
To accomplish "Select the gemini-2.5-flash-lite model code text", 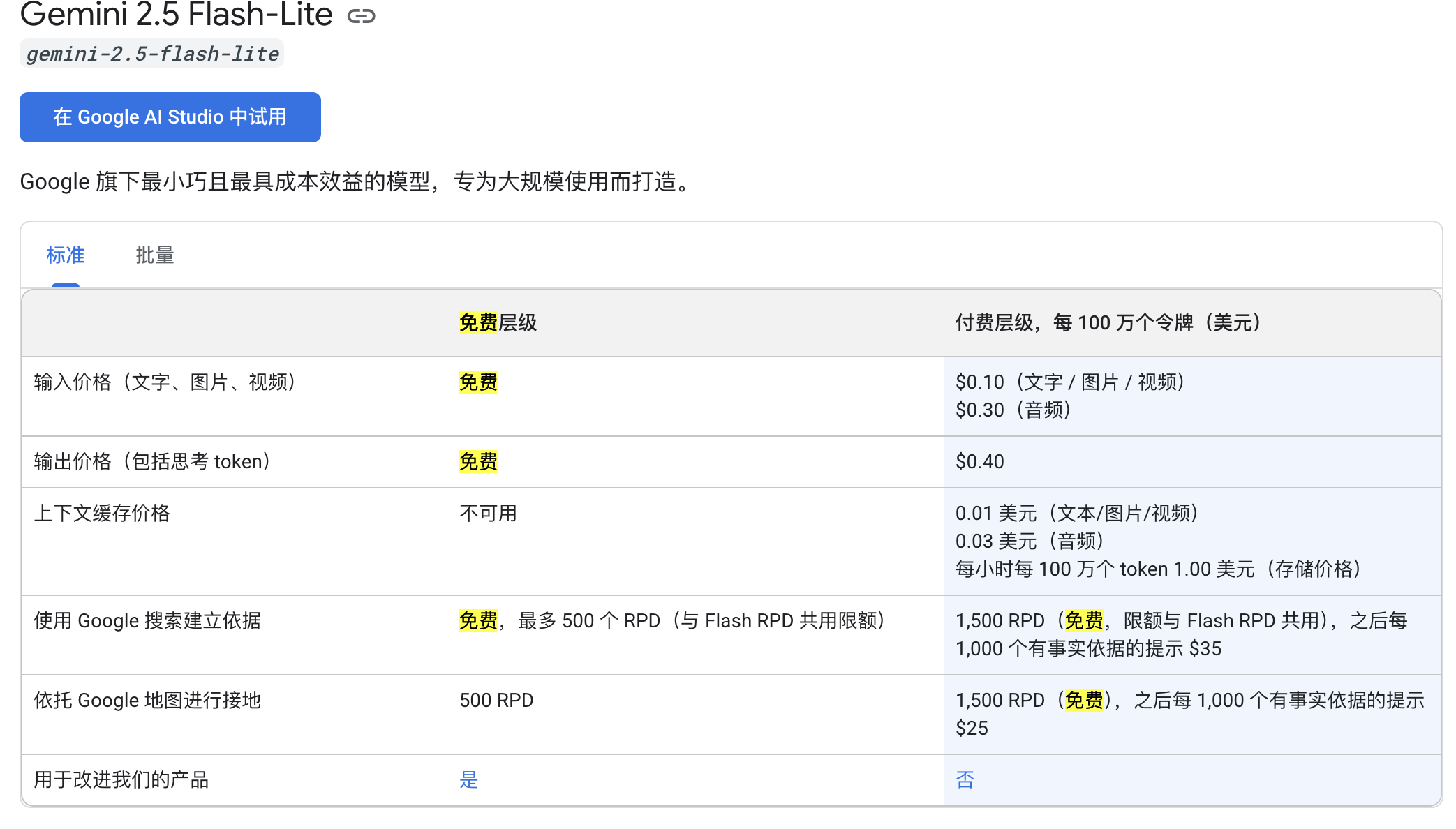I will click(x=152, y=54).
